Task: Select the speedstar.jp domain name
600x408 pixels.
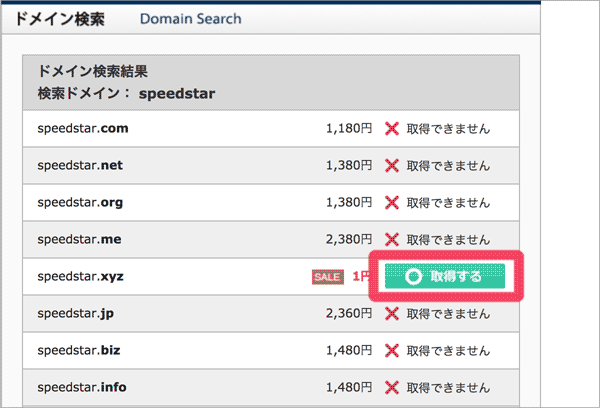Action: [x=76, y=314]
